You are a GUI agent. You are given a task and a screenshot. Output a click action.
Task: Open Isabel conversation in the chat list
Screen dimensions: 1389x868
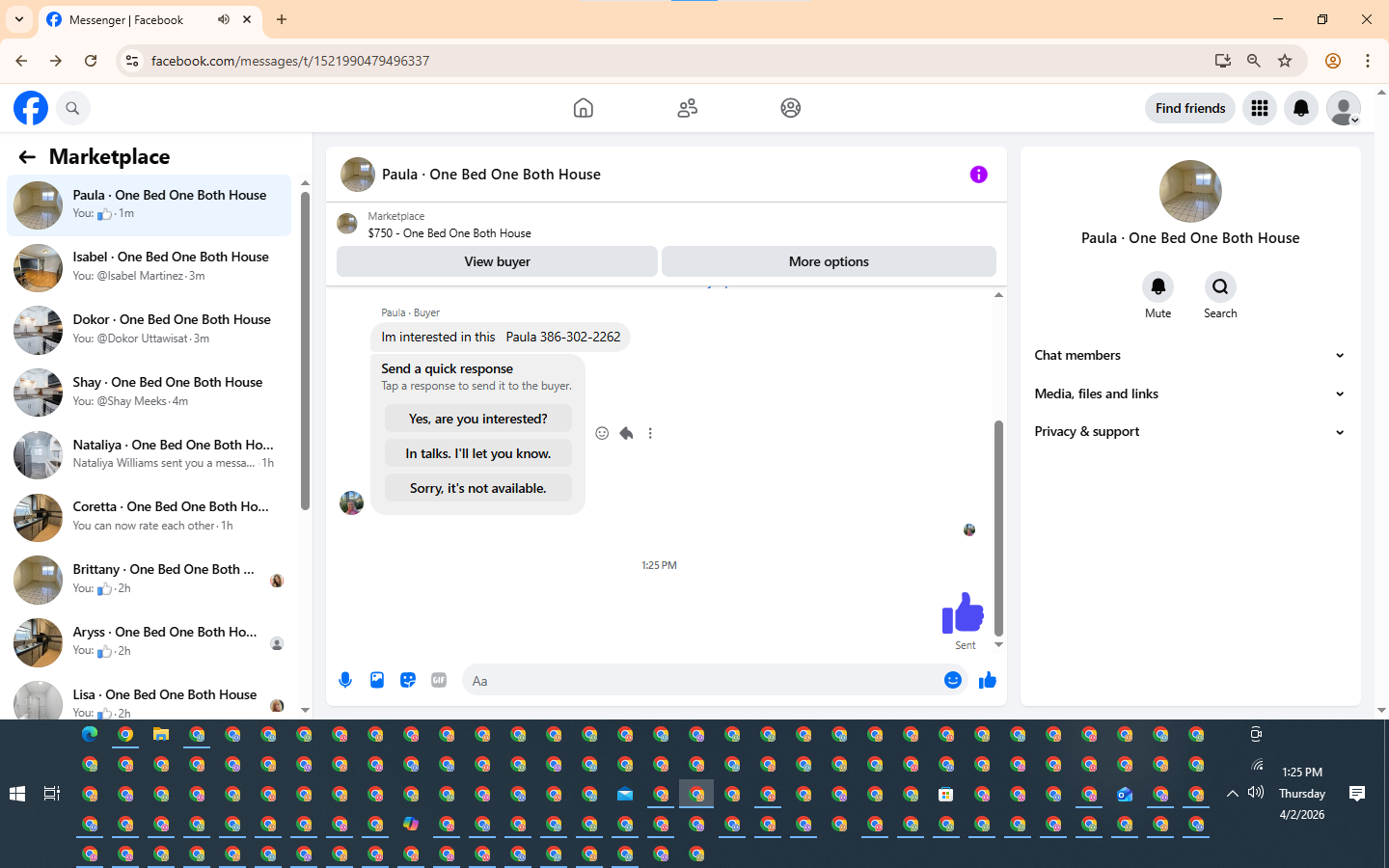[x=150, y=267]
